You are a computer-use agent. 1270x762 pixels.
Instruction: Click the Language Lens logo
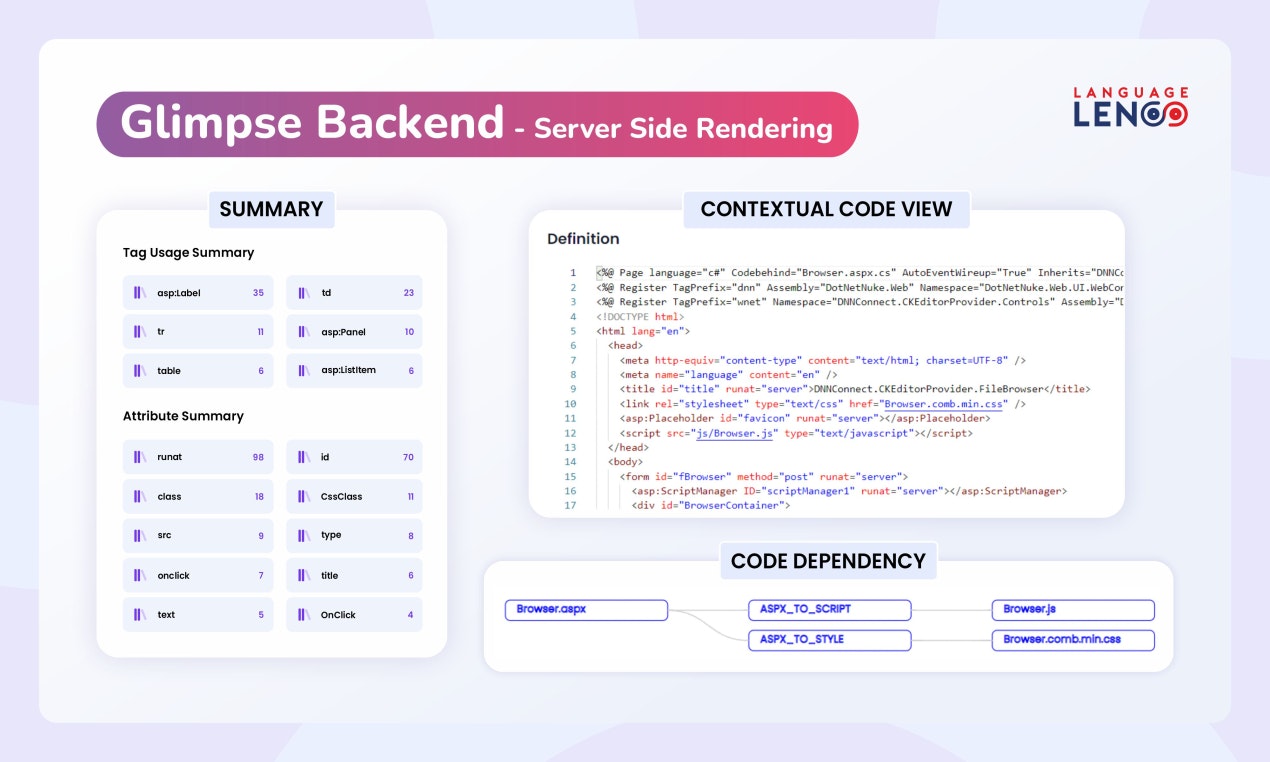1131,107
